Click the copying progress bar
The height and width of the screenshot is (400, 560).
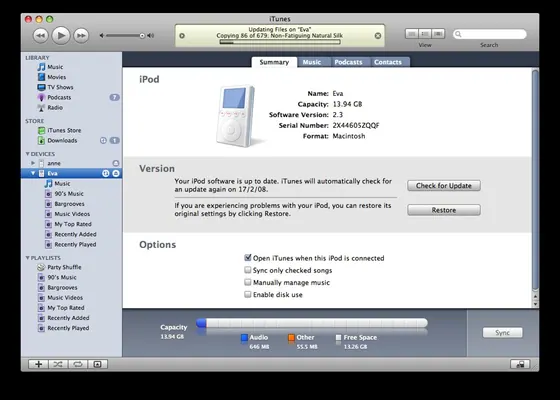coord(280,42)
